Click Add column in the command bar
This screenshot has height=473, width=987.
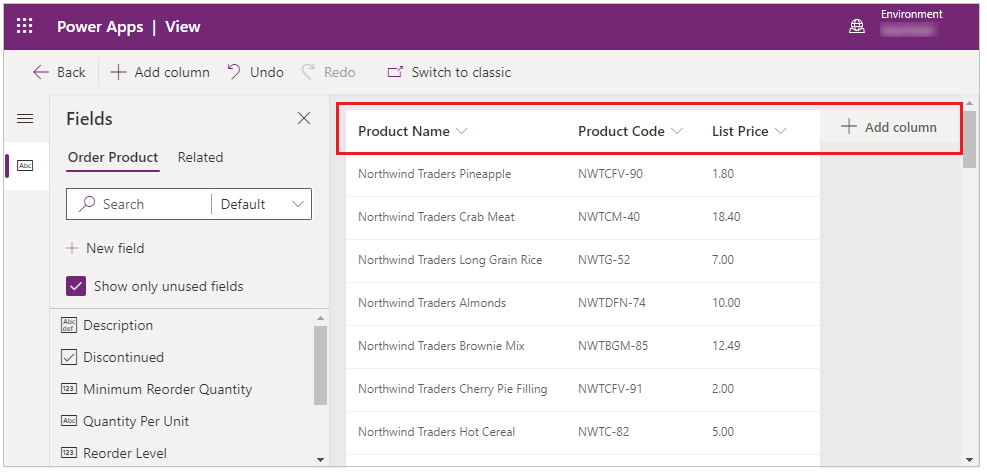[x=160, y=72]
